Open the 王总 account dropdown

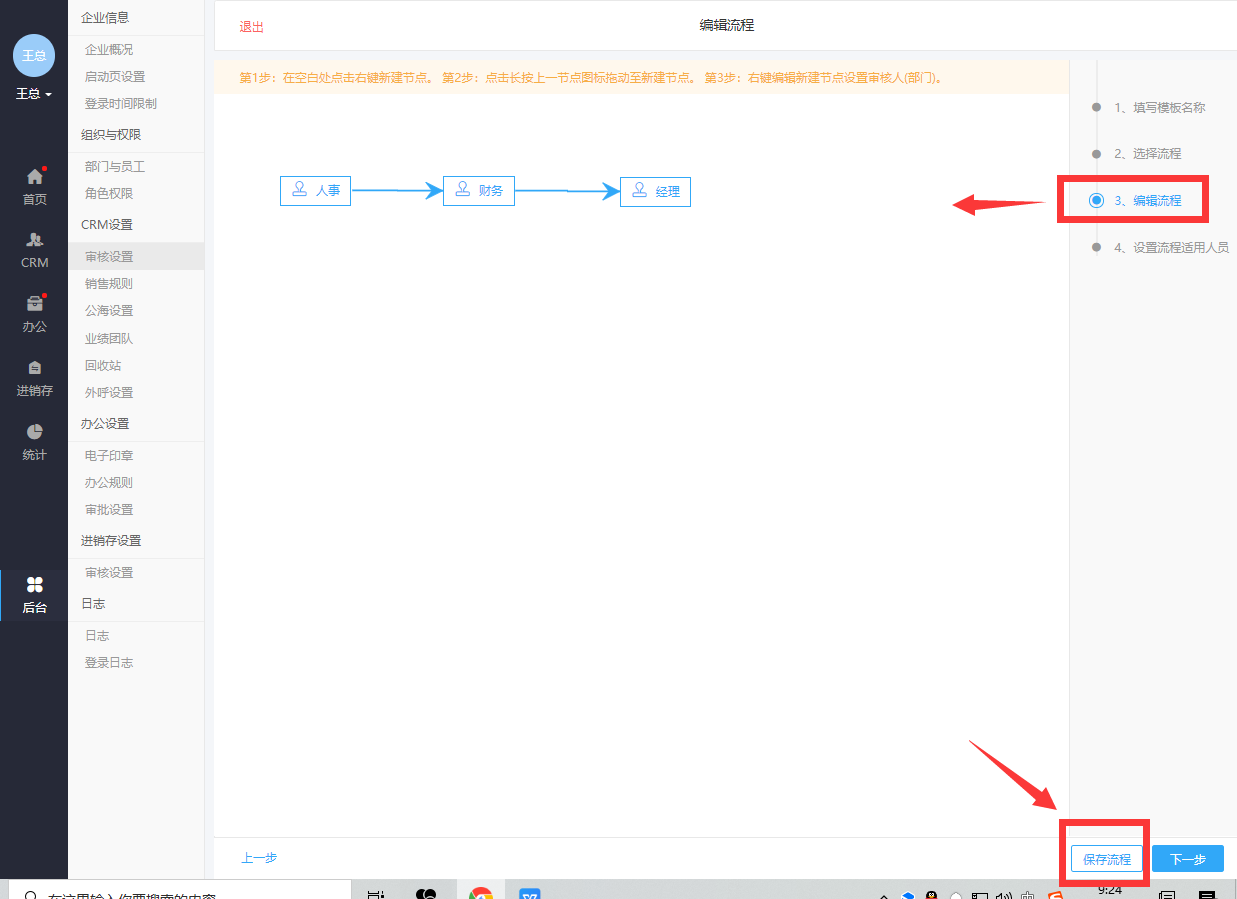[x=34, y=94]
